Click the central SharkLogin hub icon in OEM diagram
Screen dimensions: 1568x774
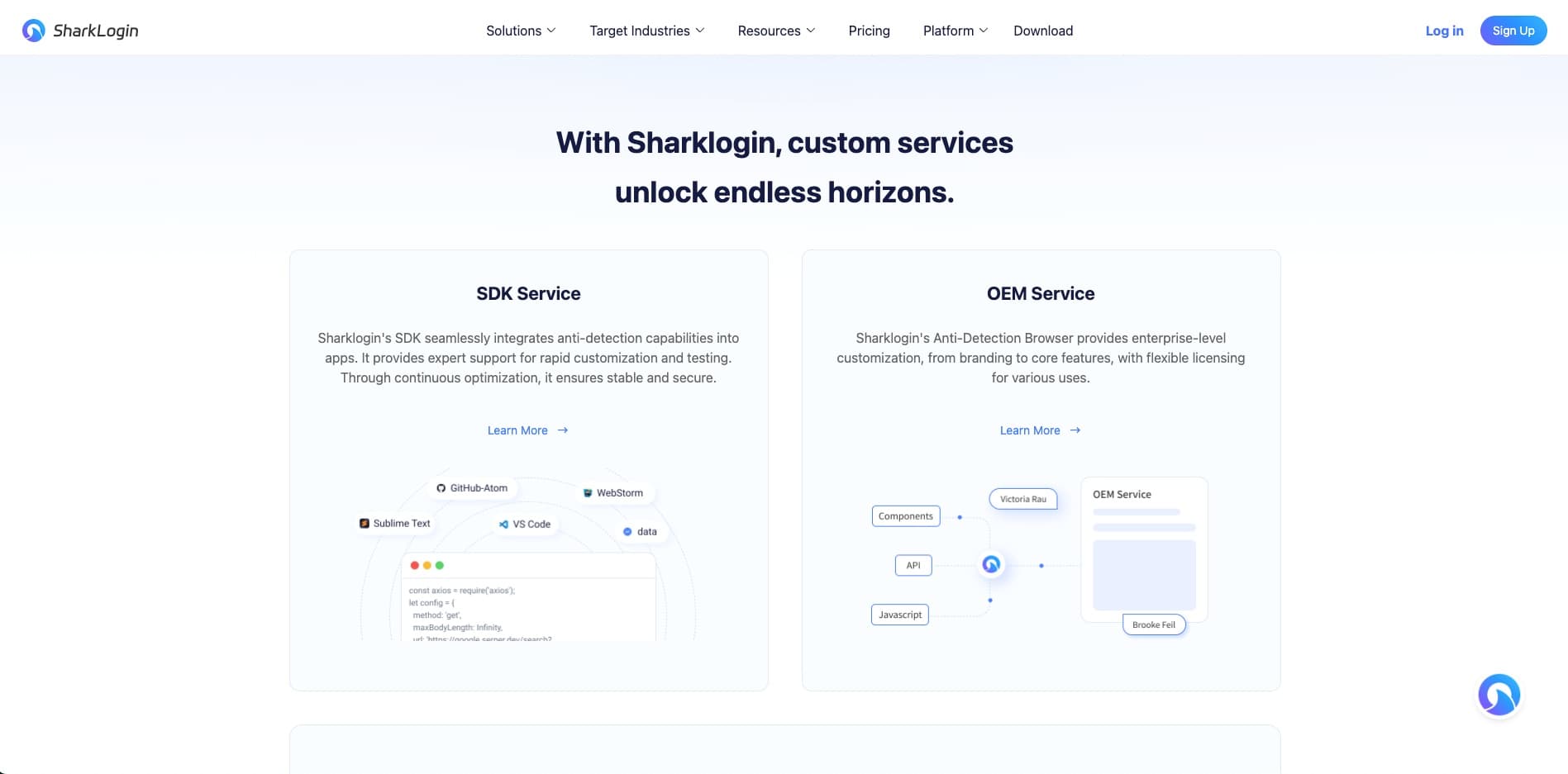pyautogui.click(x=991, y=565)
